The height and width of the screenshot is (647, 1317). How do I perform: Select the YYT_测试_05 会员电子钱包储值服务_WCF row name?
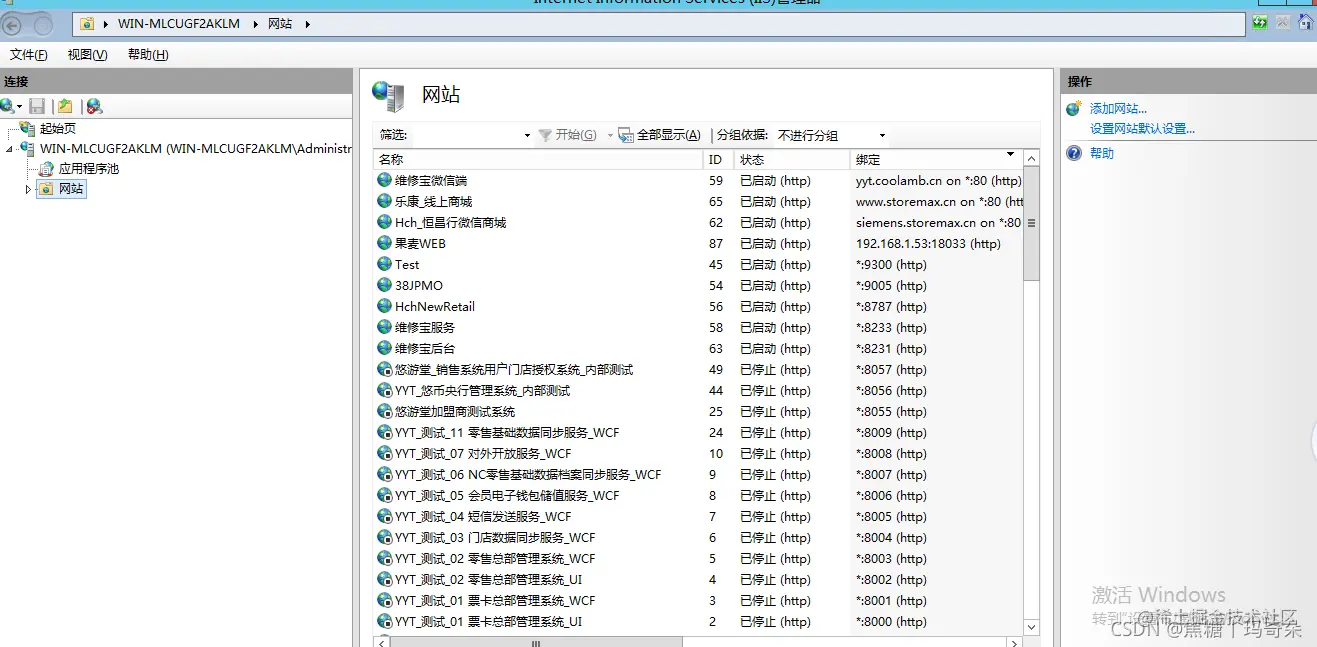pyautogui.click(x=507, y=495)
